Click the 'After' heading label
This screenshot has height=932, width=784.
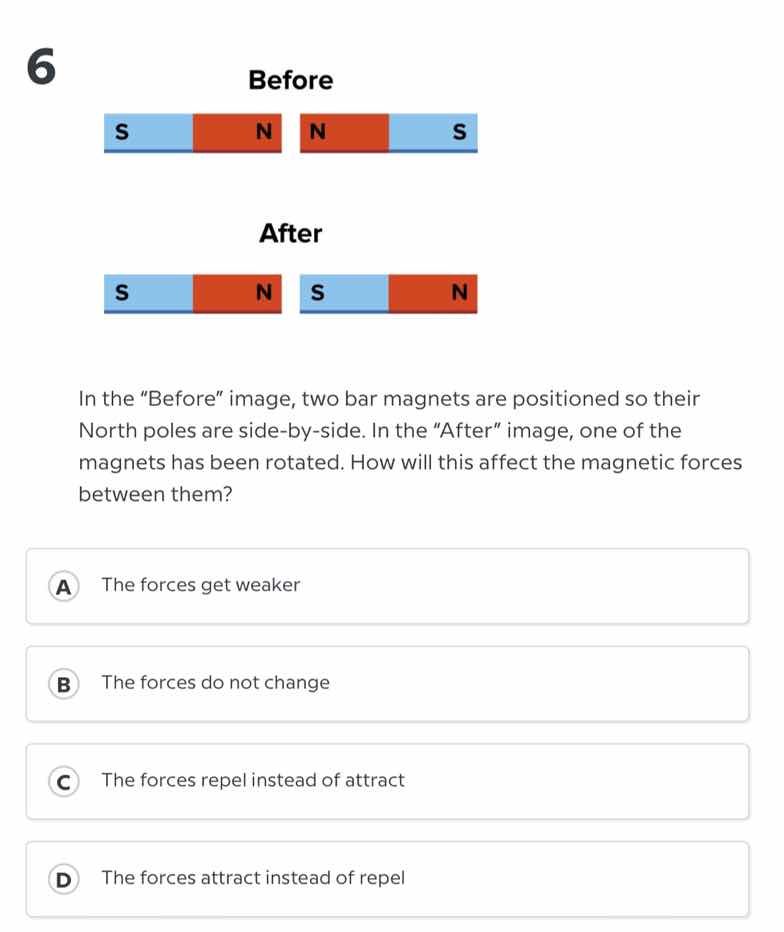tap(290, 234)
